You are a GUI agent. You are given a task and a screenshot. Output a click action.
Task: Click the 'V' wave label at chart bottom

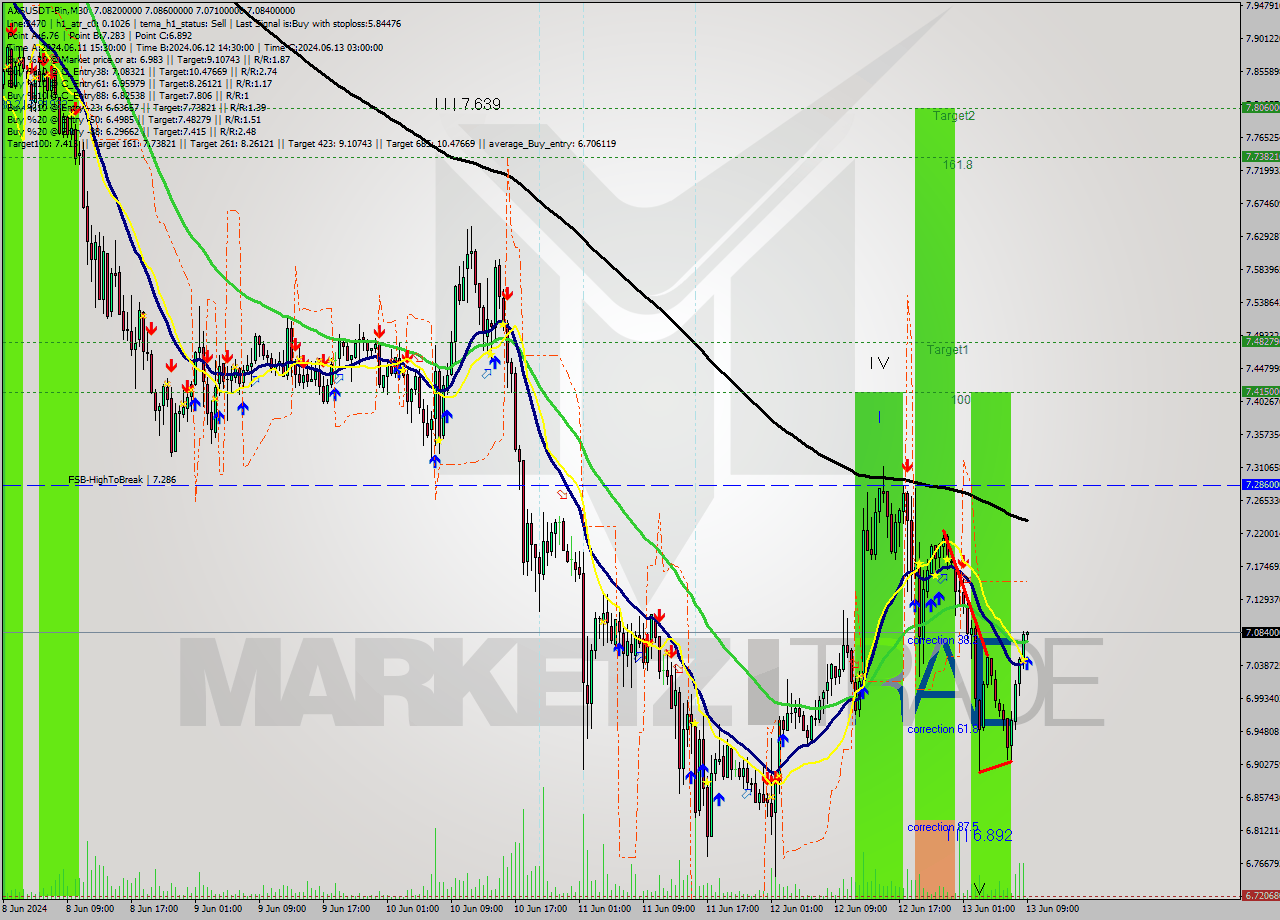[979, 889]
